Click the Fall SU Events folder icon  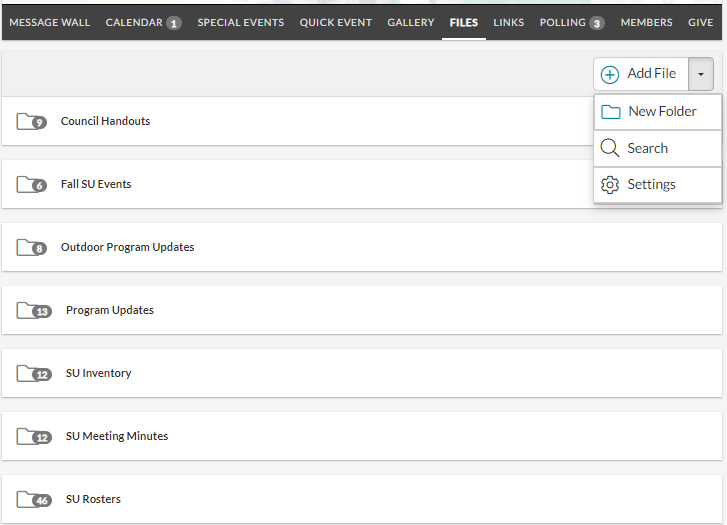32,185
